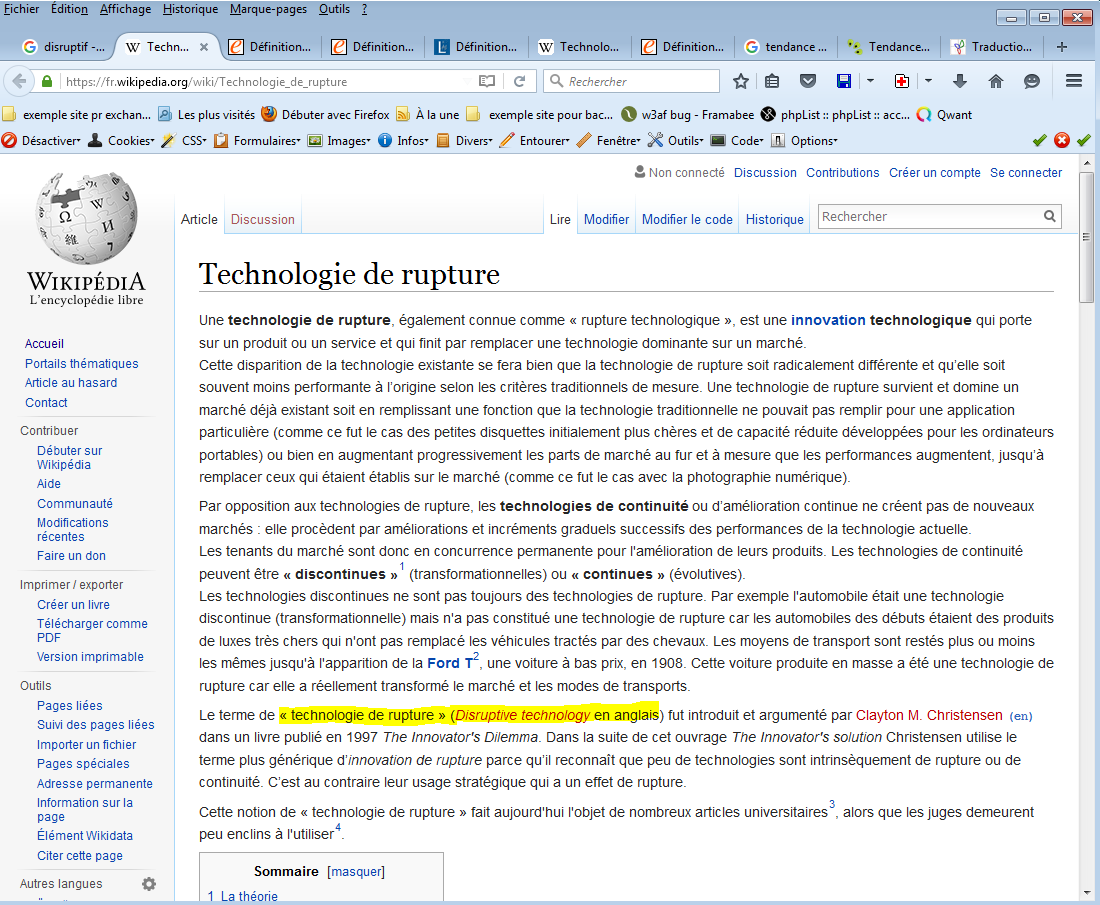Toggle reader view book icon
Screen dimensions: 1100x905
click(x=487, y=81)
